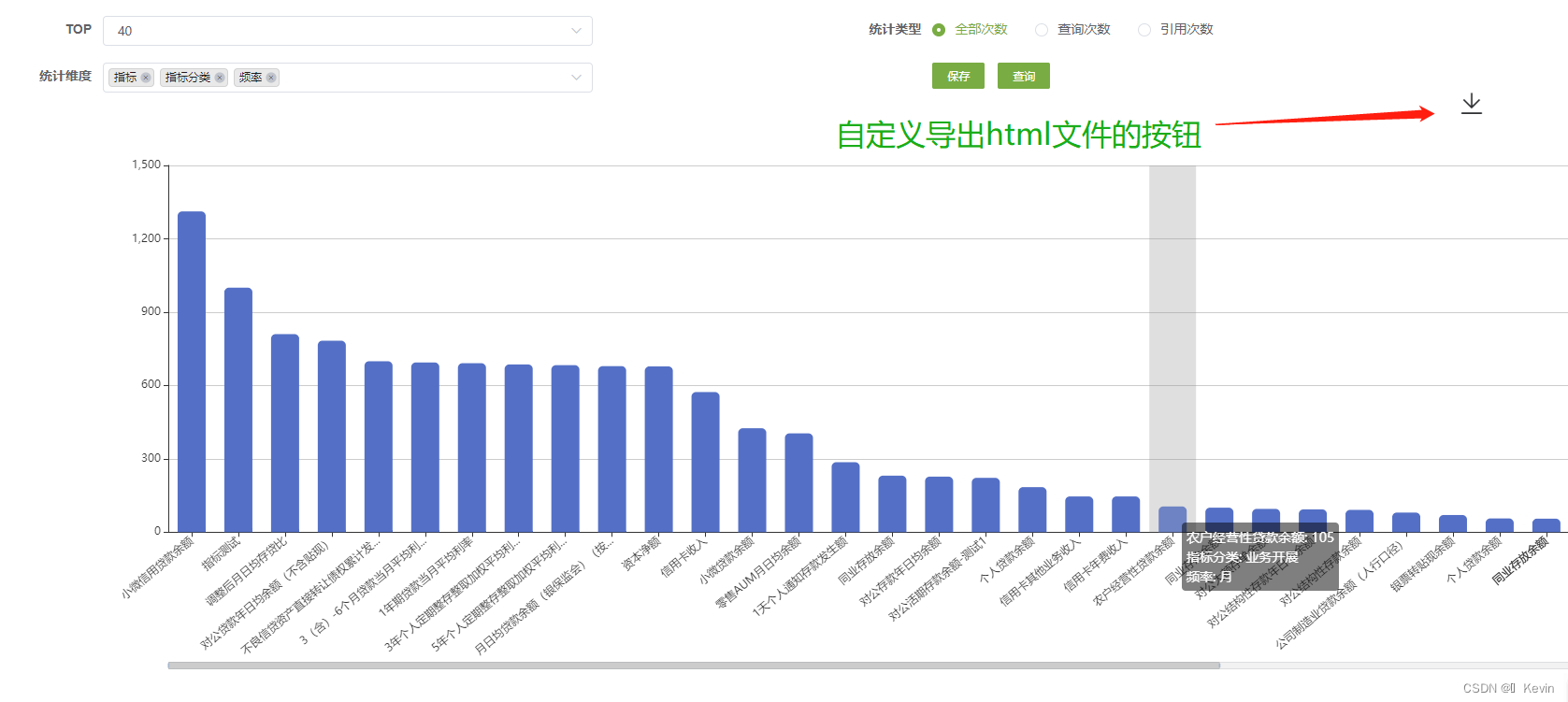Open the TOP 40 dropdown

tap(348, 31)
